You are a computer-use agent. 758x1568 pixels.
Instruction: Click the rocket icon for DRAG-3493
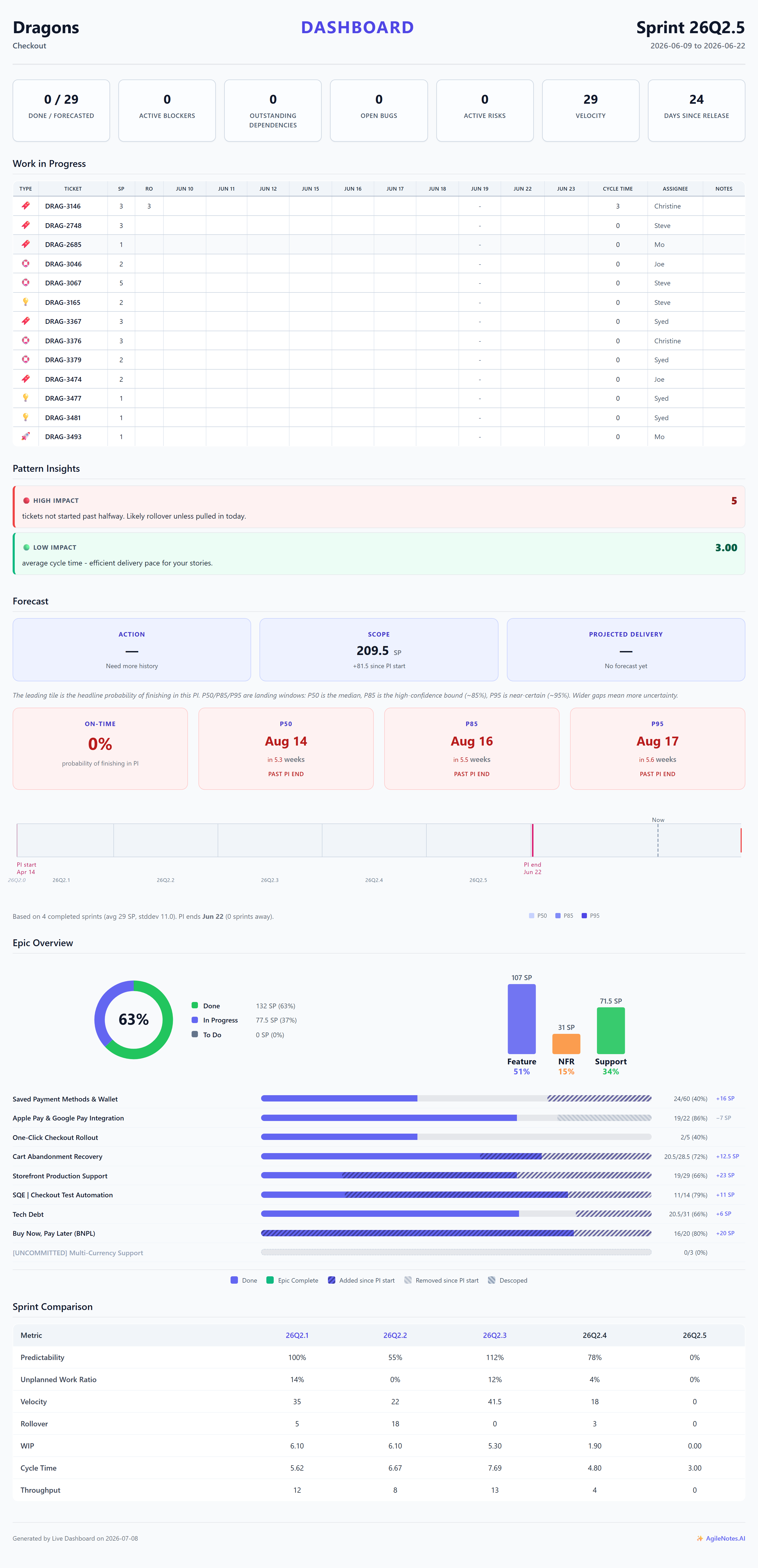point(26,436)
